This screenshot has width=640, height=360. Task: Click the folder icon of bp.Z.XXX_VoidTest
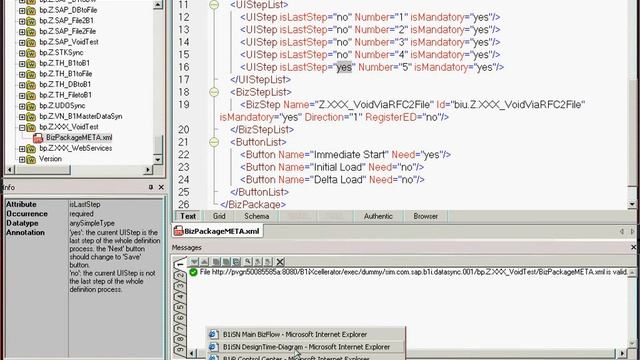[31, 127]
